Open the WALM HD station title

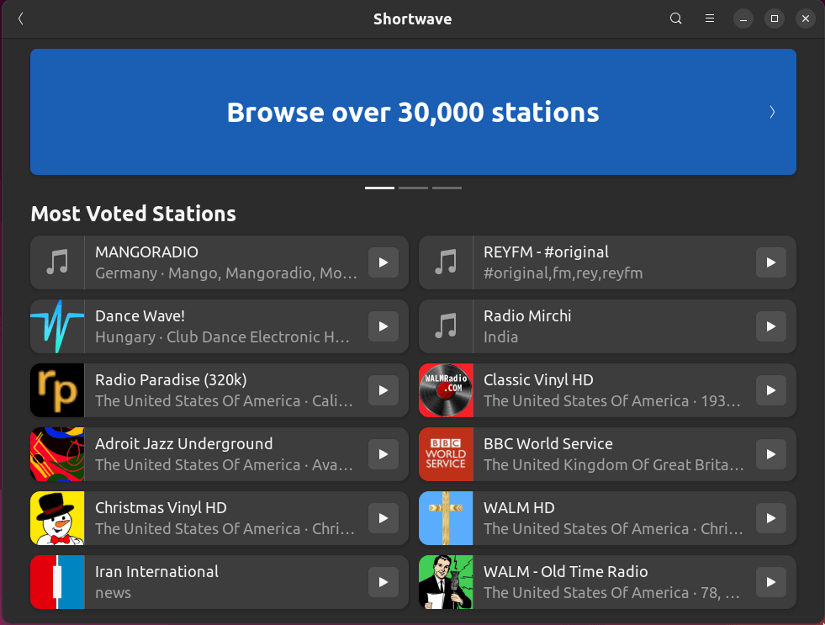coord(519,508)
